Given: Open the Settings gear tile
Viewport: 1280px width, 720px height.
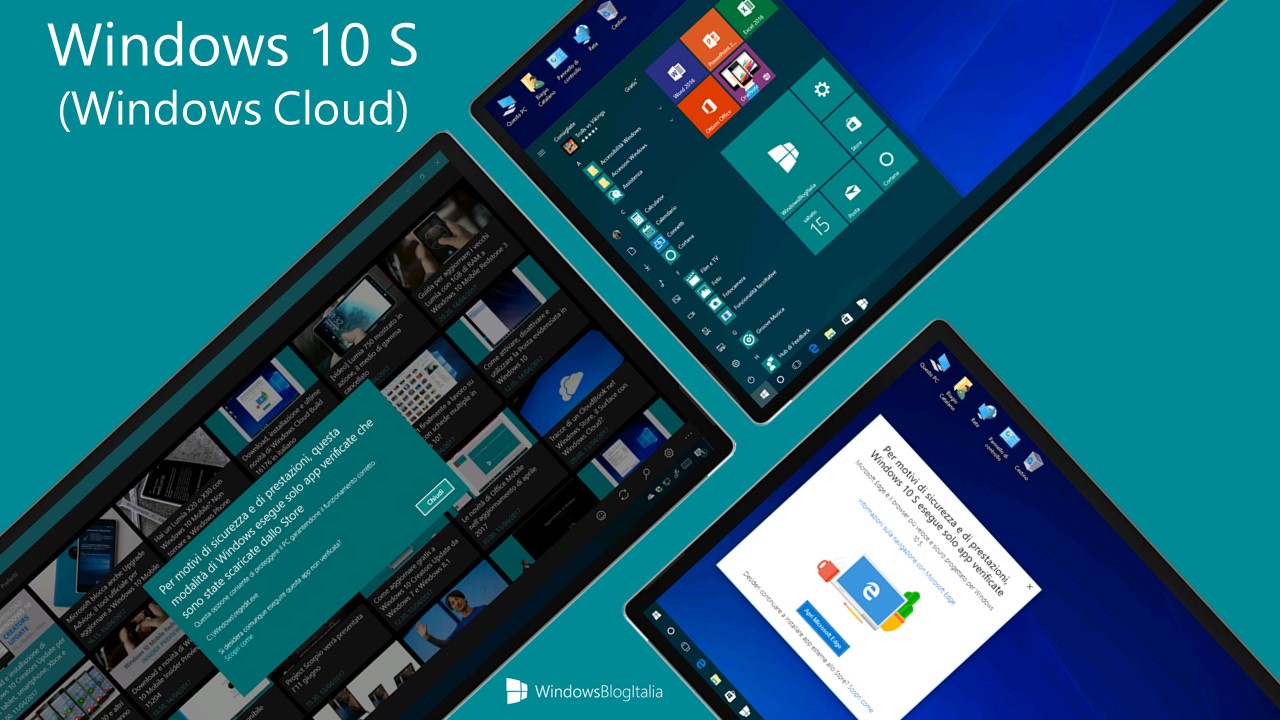Looking at the screenshot, I should pyautogui.click(x=822, y=90).
